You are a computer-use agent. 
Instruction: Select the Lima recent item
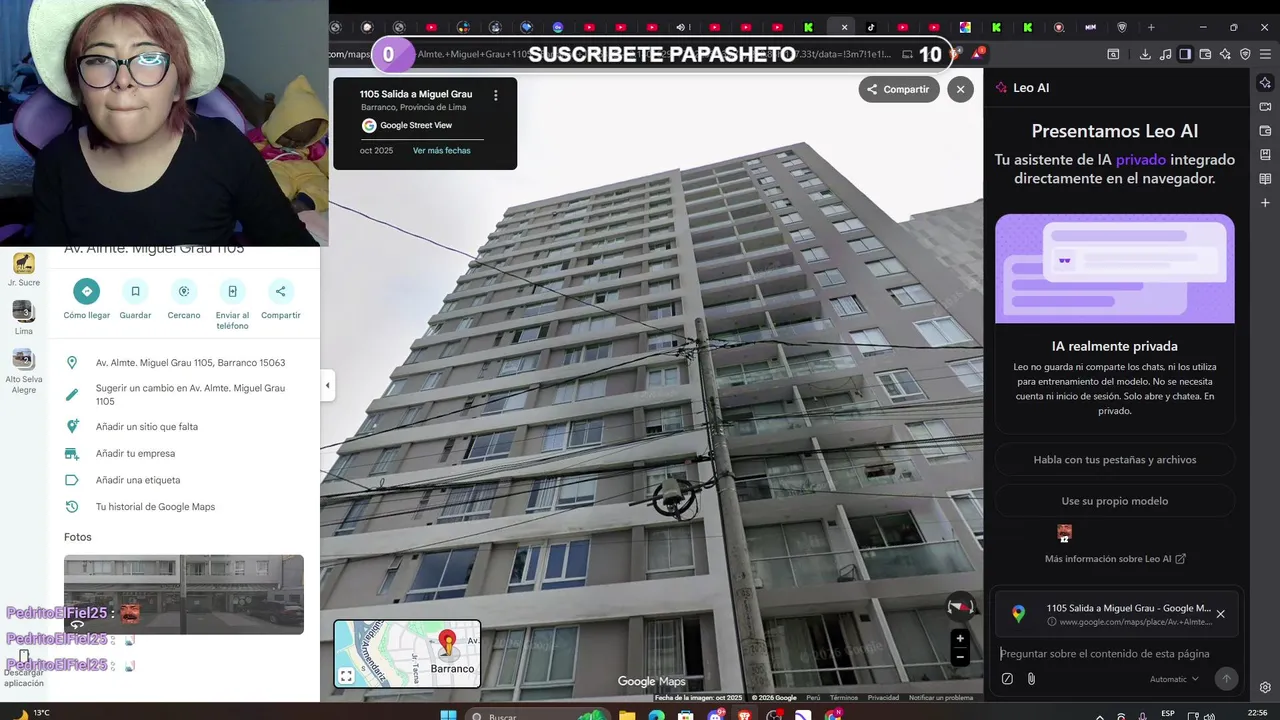[24, 318]
